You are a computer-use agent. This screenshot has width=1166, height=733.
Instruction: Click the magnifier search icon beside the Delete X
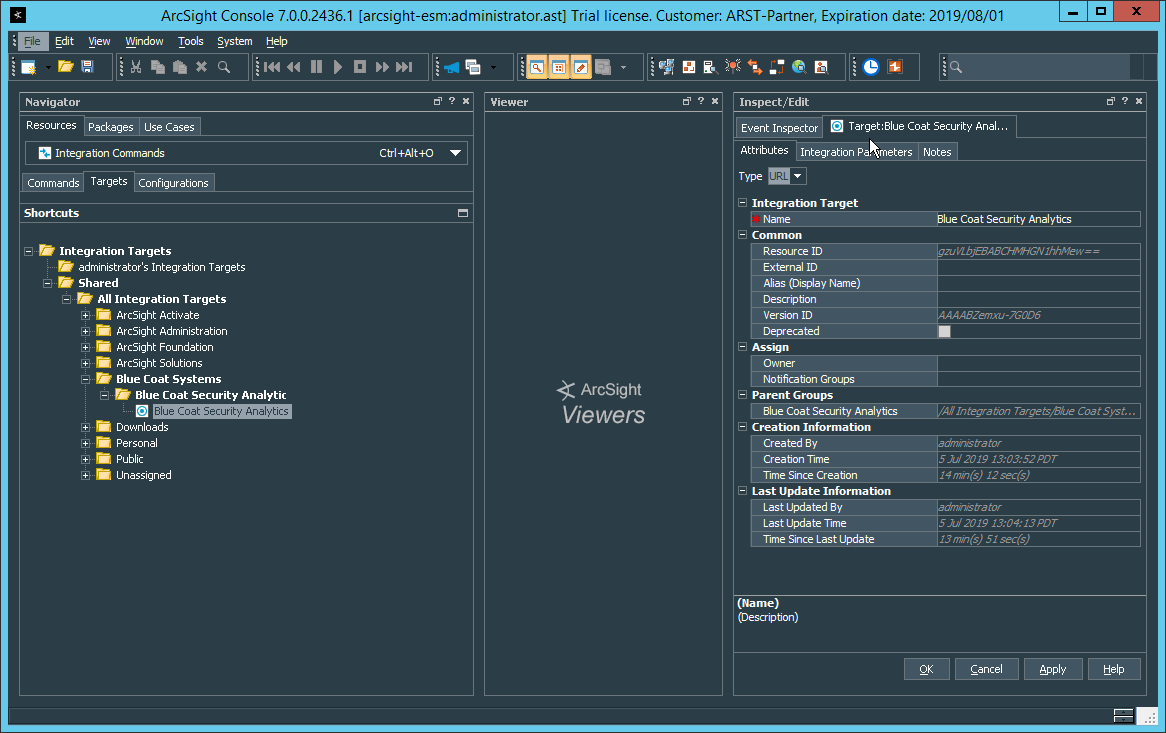224,67
